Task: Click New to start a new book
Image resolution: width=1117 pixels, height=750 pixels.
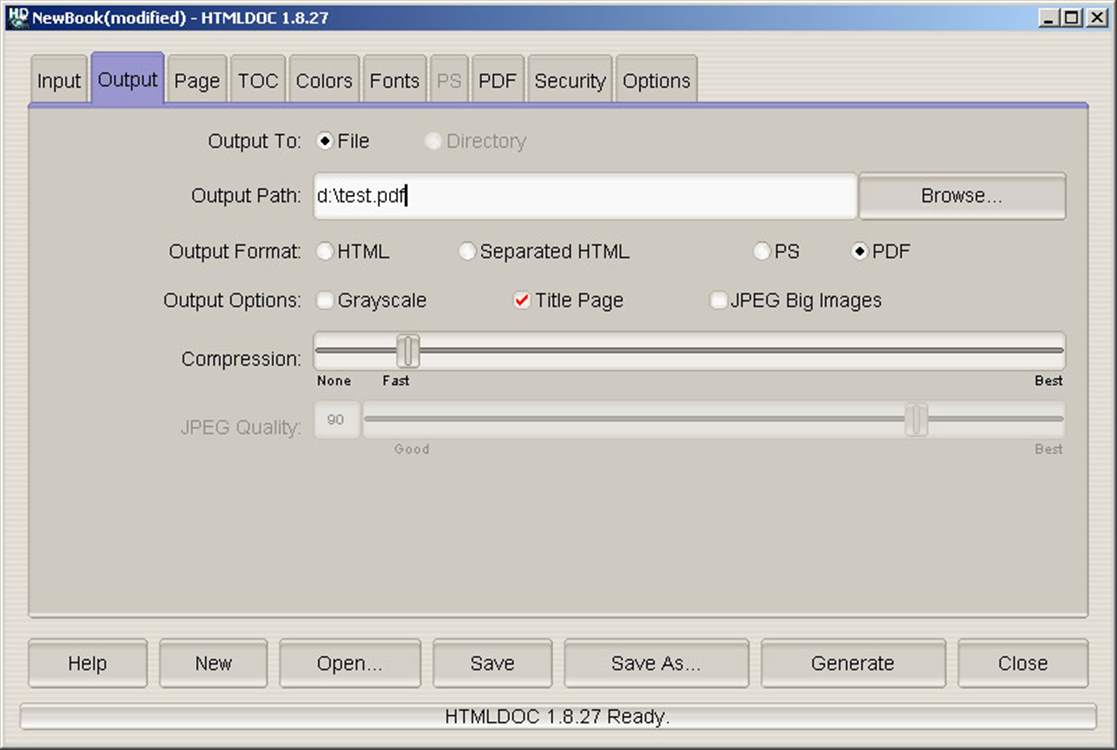Action: pos(213,663)
